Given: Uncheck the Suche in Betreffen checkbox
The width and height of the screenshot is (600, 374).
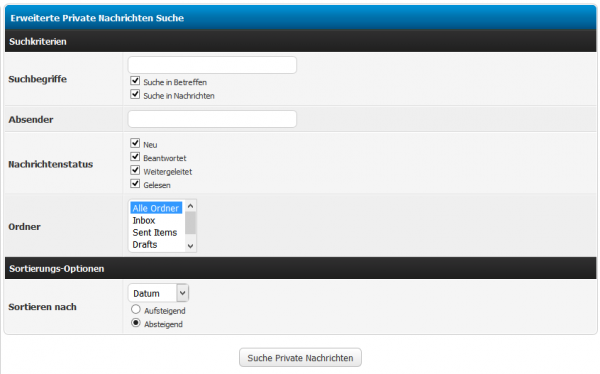Looking at the screenshot, I should tap(135, 80).
